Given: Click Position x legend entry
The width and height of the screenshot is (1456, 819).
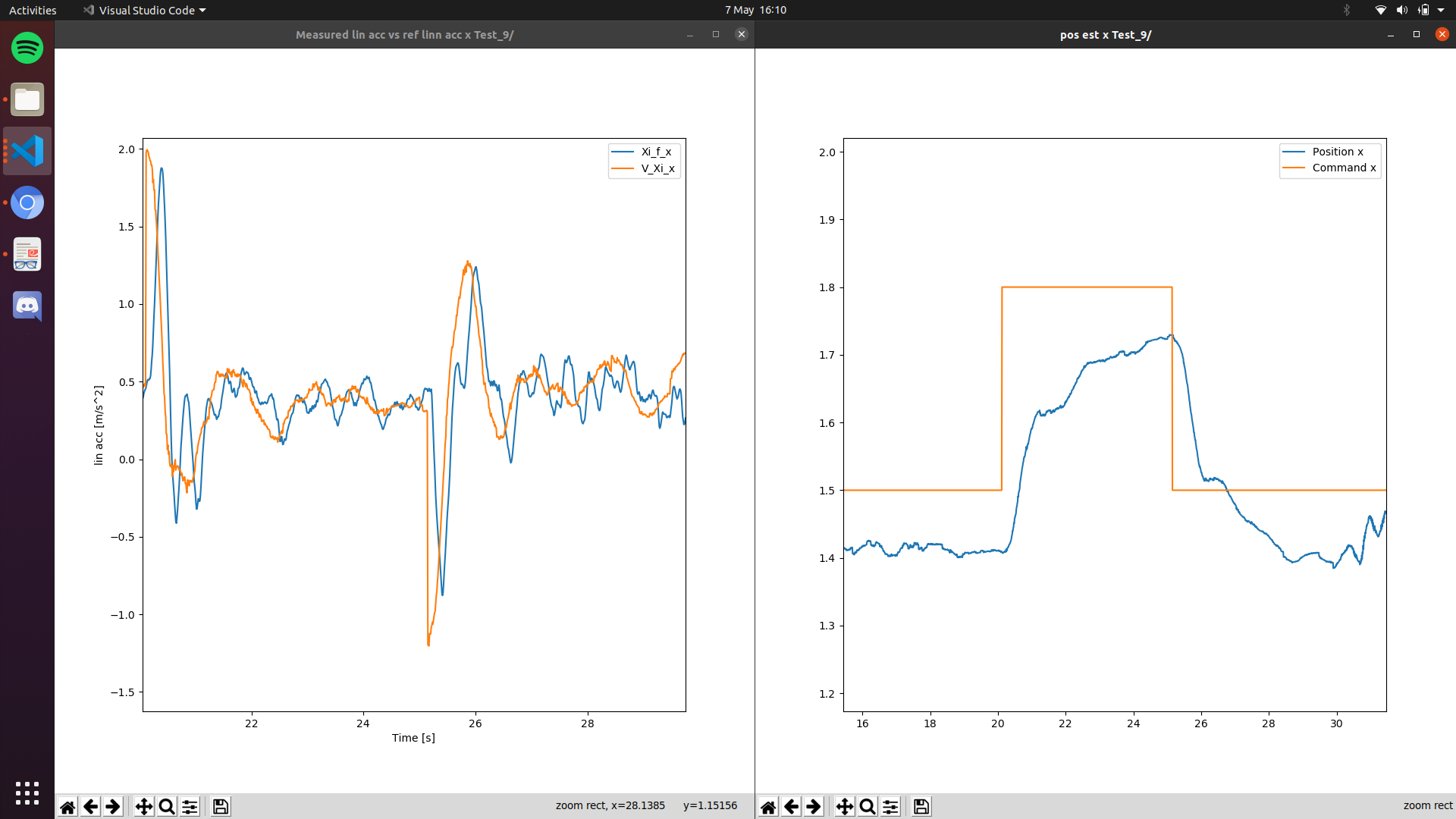Looking at the screenshot, I should 1337,152.
